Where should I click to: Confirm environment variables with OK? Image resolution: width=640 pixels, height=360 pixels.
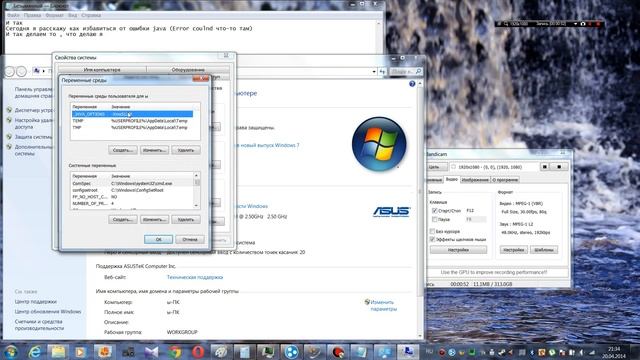(158, 240)
